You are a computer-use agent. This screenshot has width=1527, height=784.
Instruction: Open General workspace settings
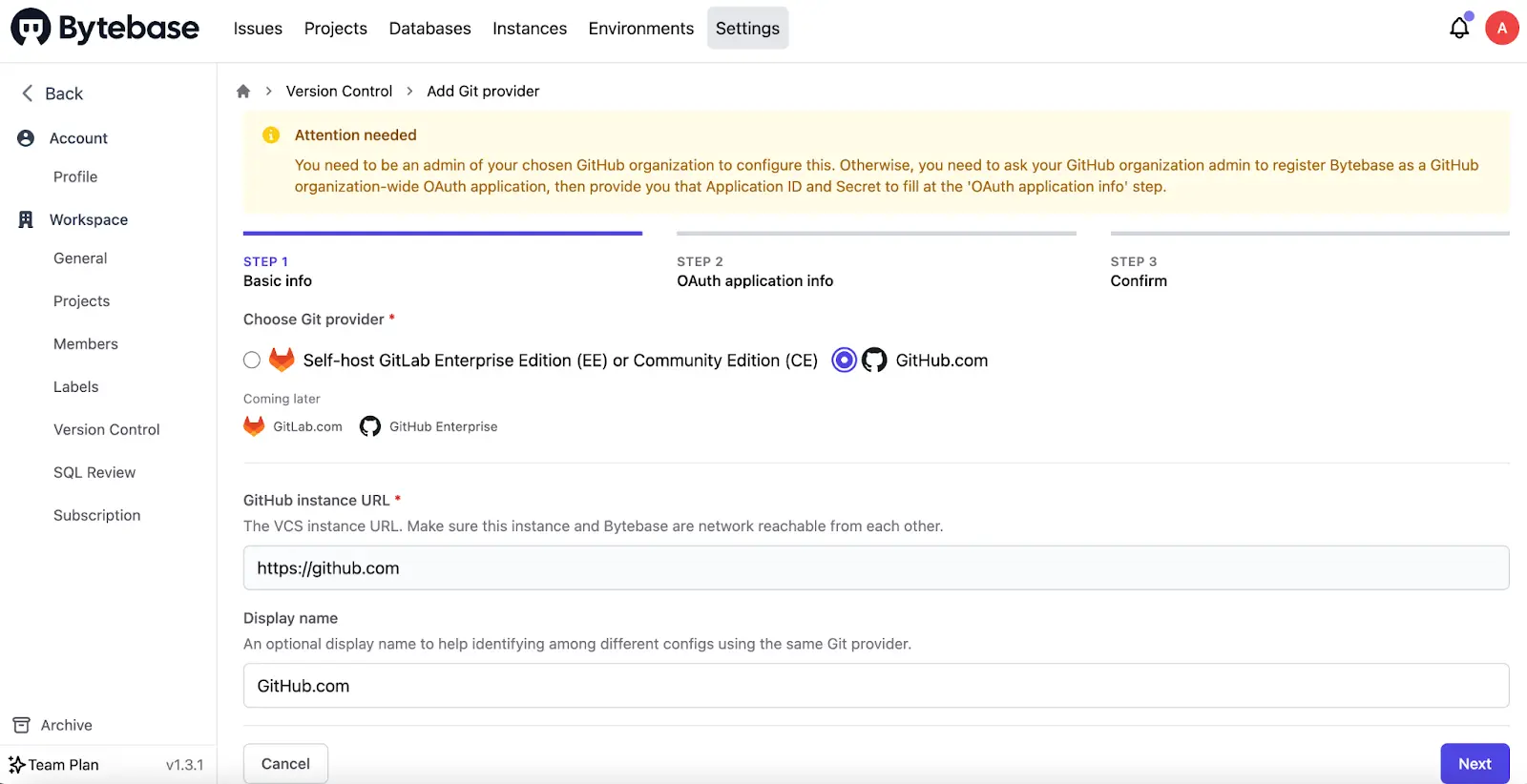(x=80, y=258)
